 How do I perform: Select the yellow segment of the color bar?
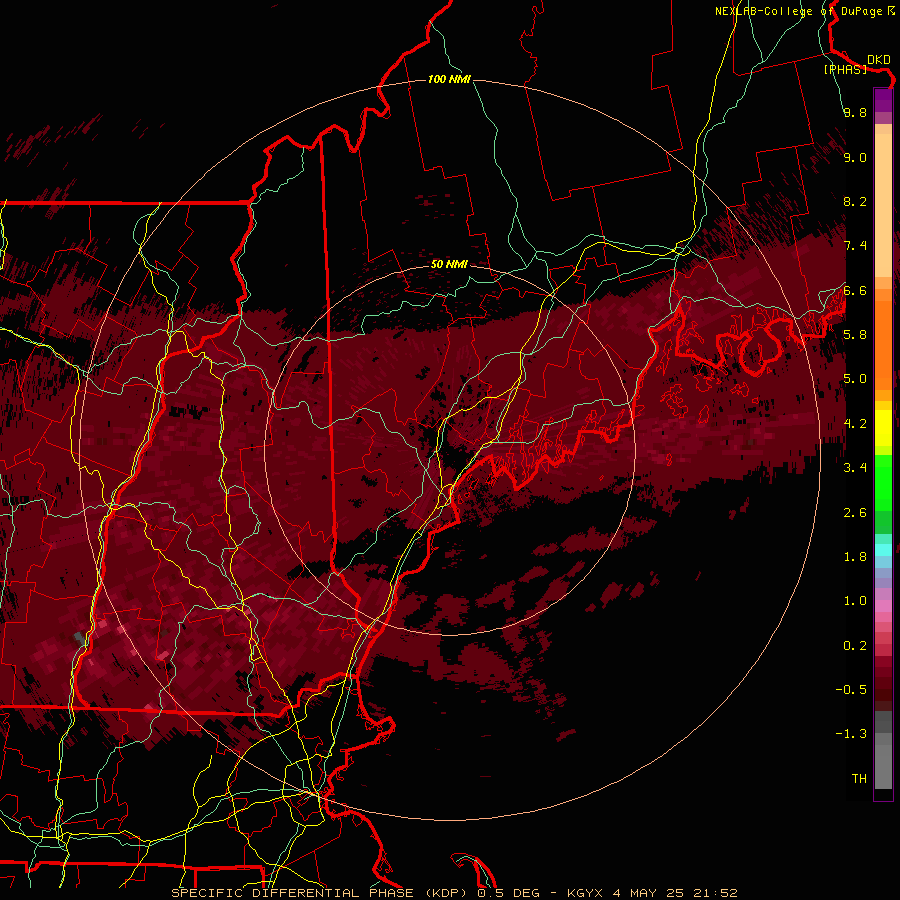coord(883,428)
